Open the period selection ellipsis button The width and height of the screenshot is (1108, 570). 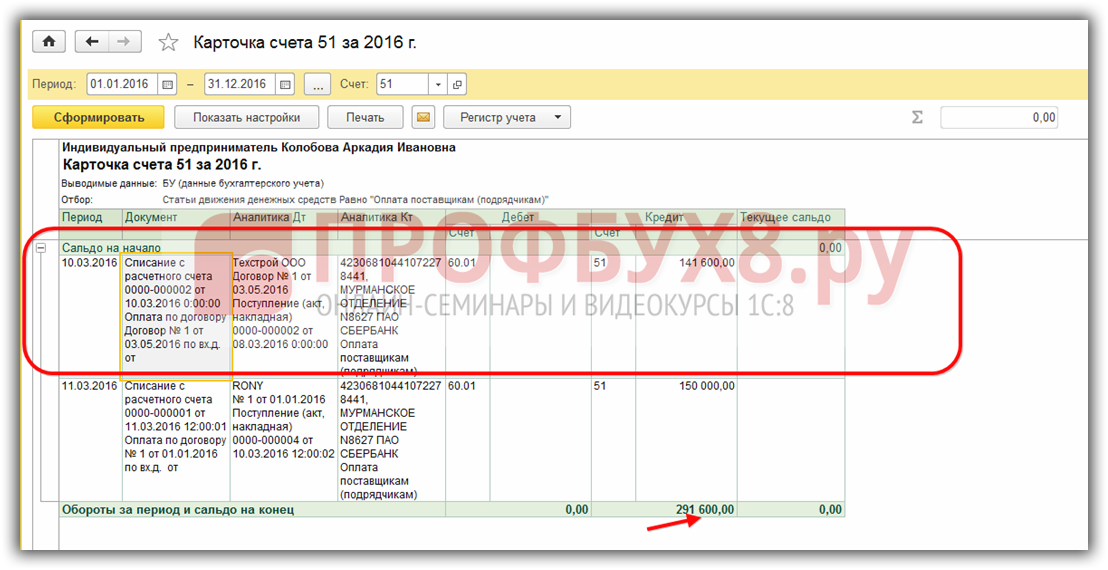pyautogui.click(x=316, y=84)
